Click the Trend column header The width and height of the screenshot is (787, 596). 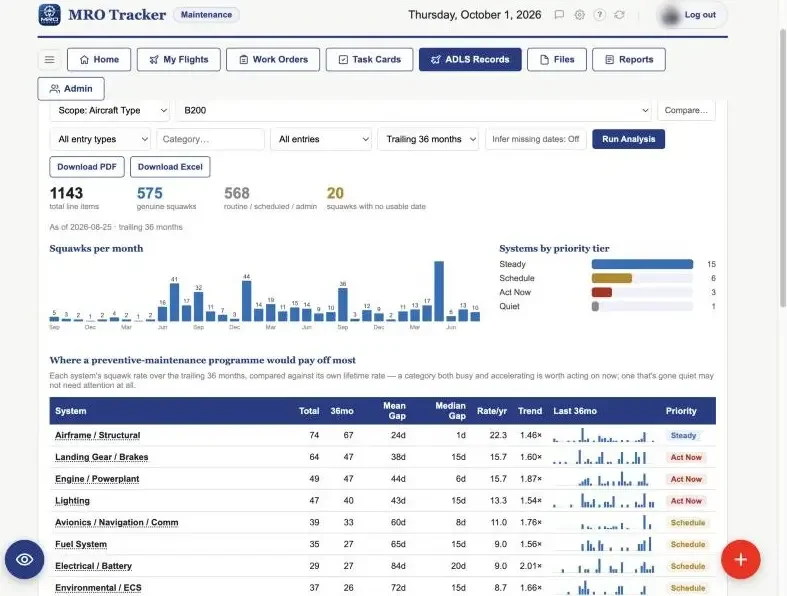click(530, 411)
